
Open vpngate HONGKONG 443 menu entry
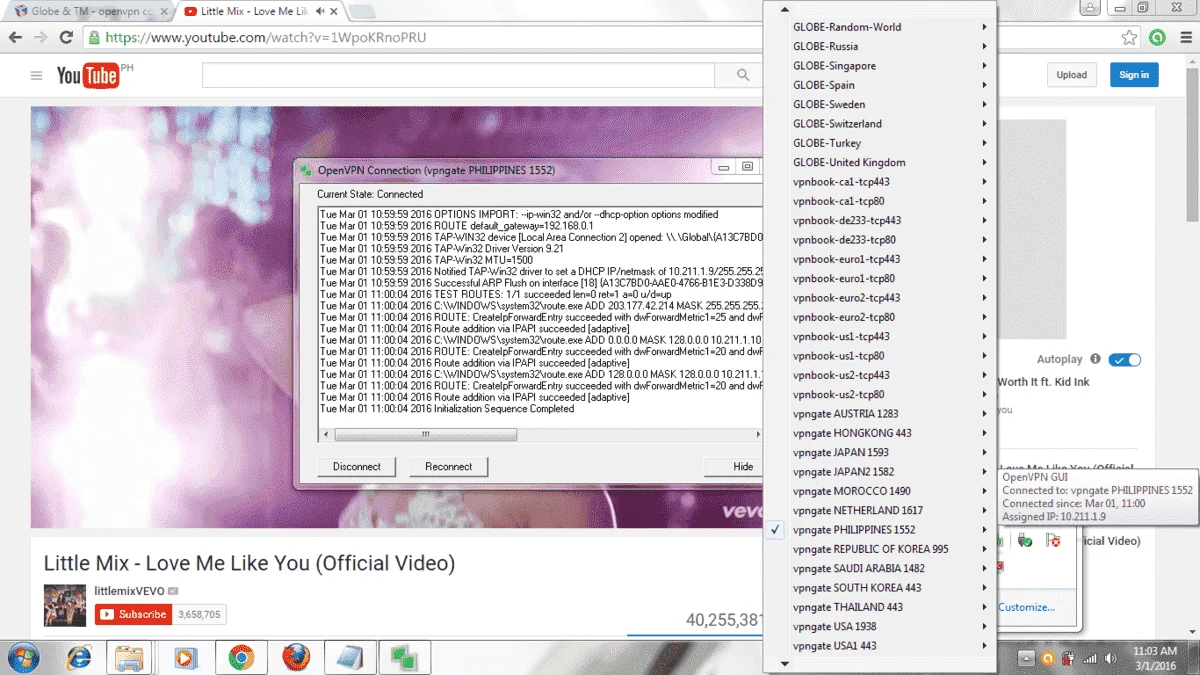[880, 433]
